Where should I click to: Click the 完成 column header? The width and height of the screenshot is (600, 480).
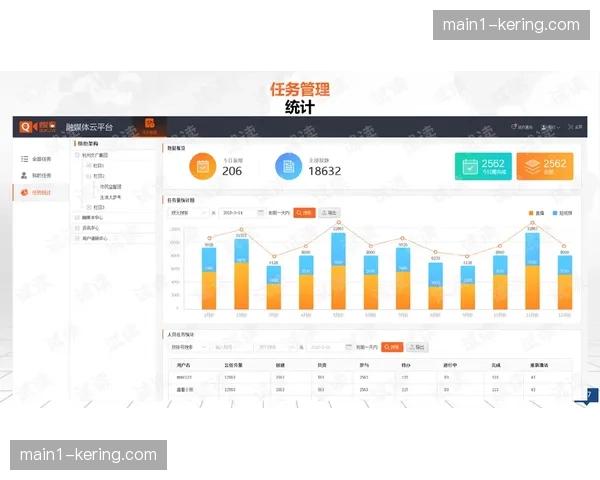(x=496, y=365)
